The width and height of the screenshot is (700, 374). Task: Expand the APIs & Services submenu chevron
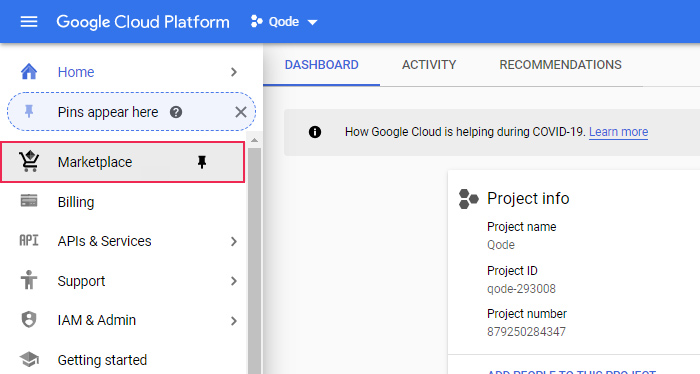(233, 241)
